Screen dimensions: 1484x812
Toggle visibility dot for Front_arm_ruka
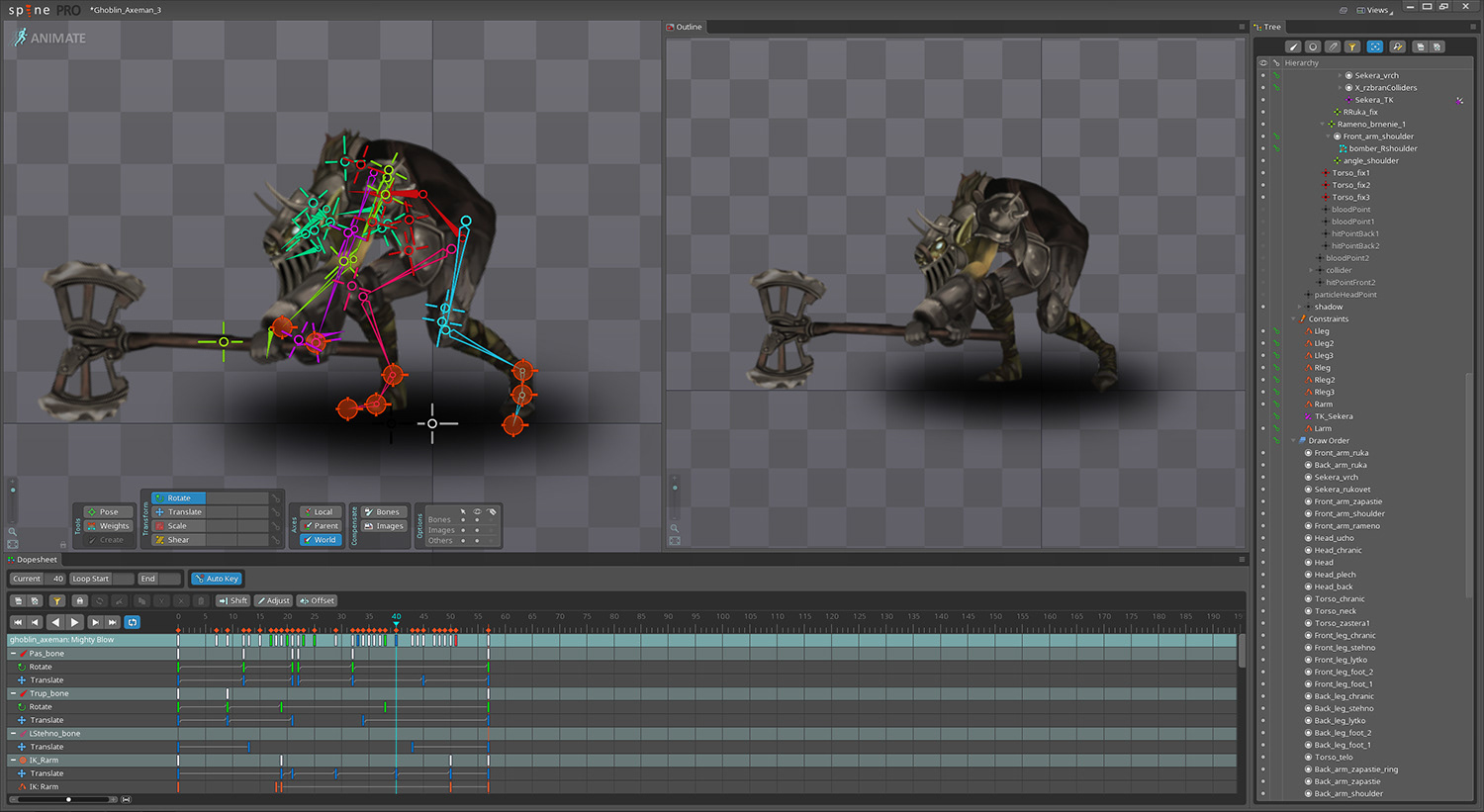pos(1263,453)
